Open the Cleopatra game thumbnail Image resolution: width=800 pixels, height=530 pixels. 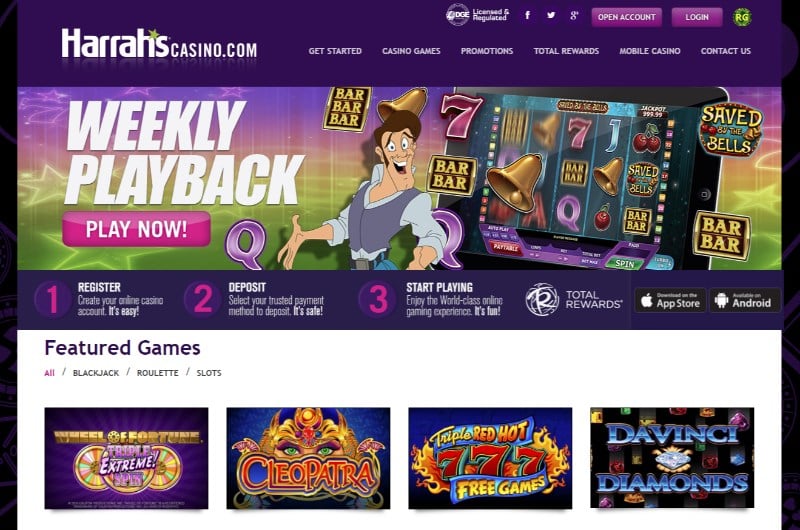tap(308, 458)
